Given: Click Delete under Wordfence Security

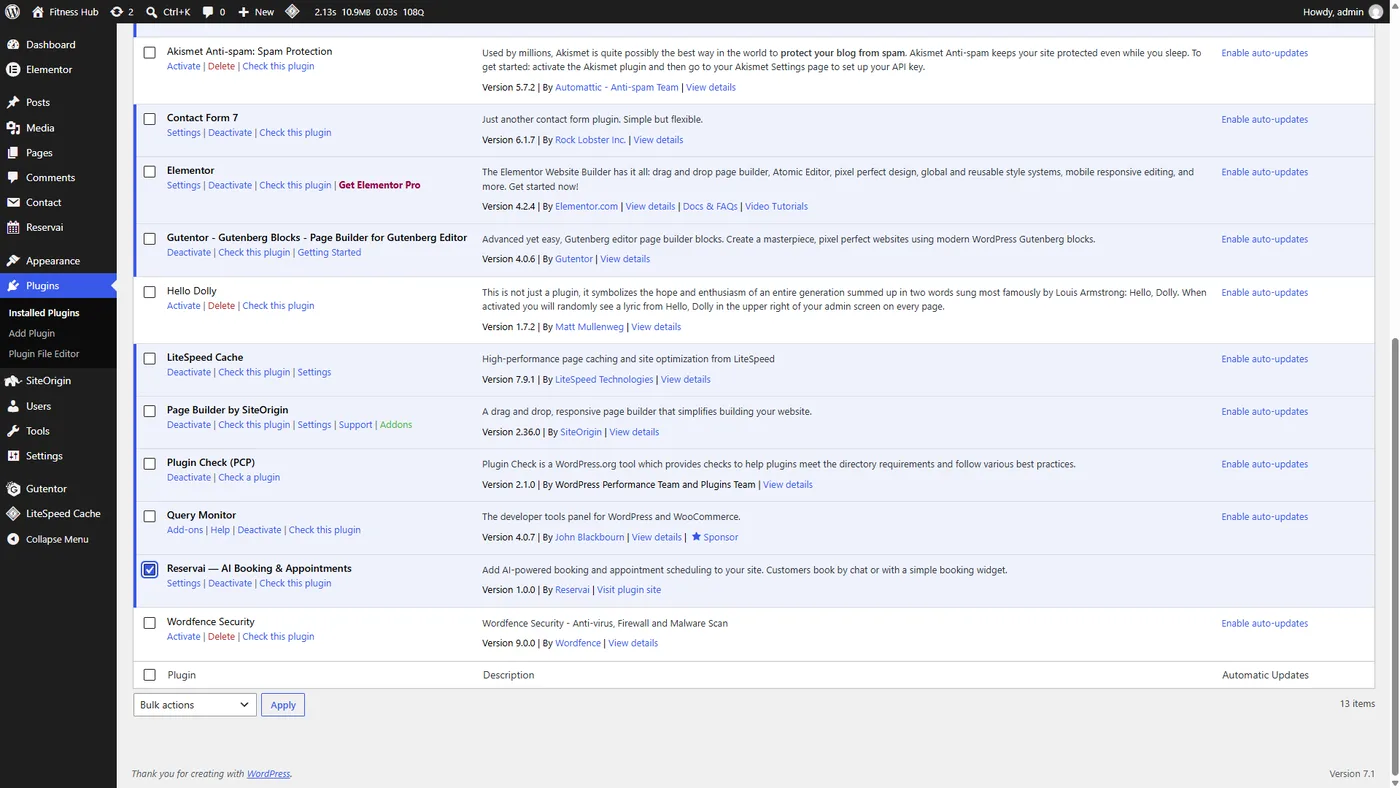Looking at the screenshot, I should click(x=221, y=637).
